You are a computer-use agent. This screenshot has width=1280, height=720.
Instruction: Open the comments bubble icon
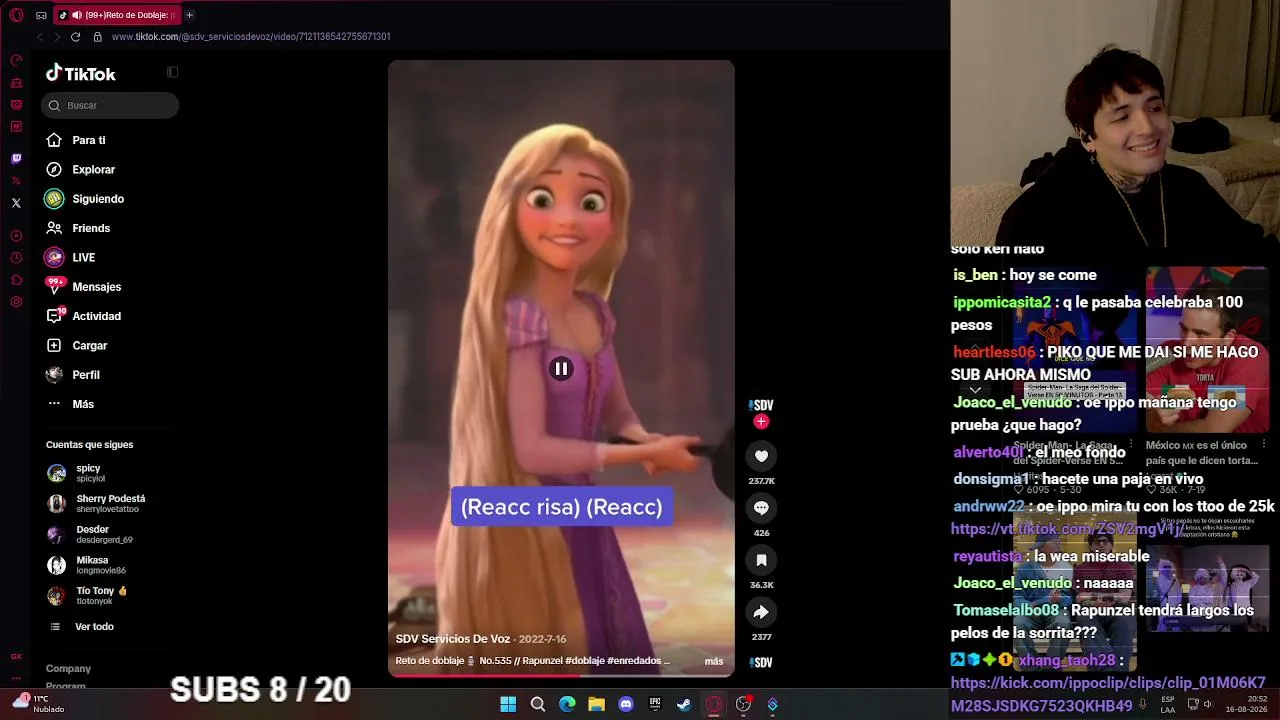[x=761, y=508]
